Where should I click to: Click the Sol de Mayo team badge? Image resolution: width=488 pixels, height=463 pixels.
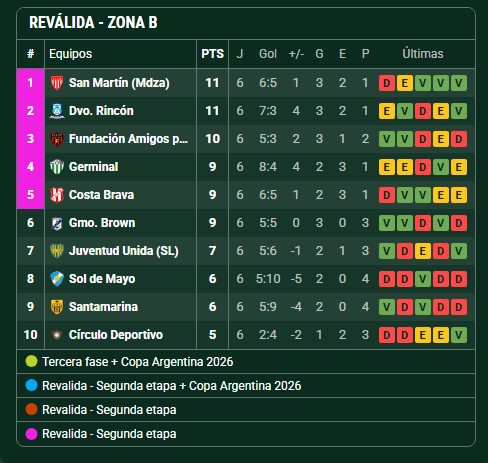tap(57, 279)
